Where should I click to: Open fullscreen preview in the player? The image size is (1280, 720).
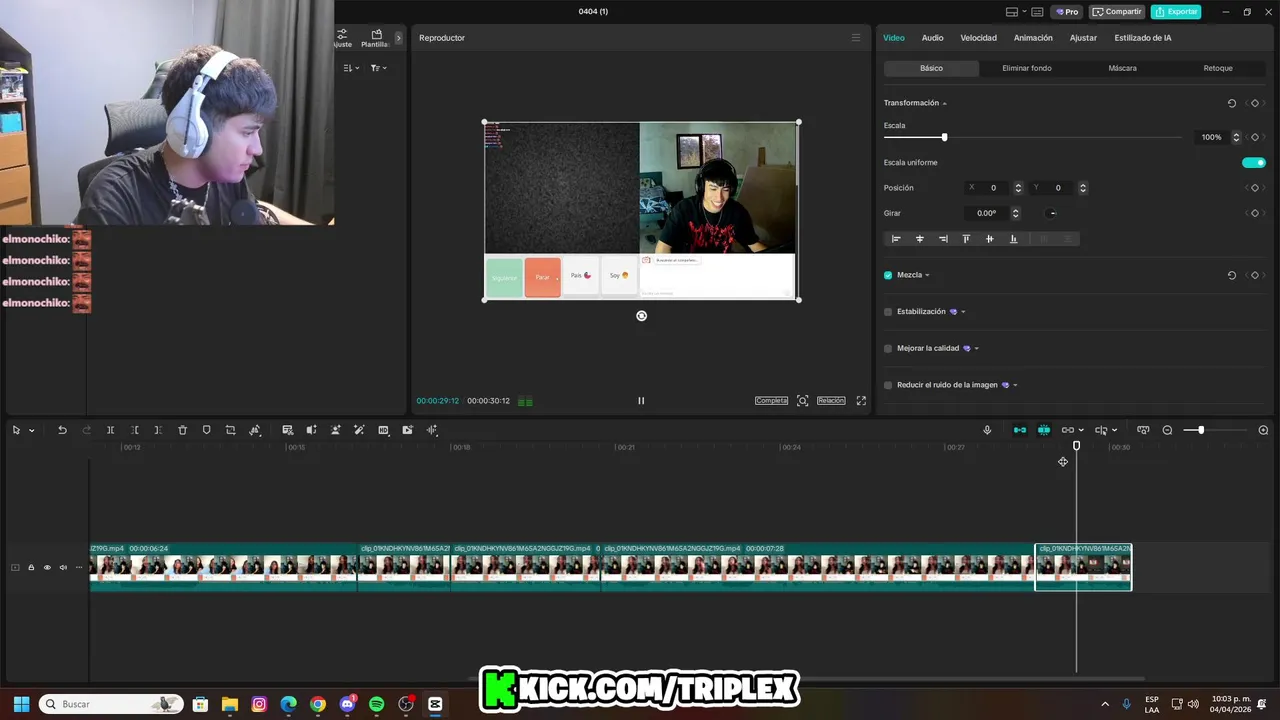pos(861,401)
